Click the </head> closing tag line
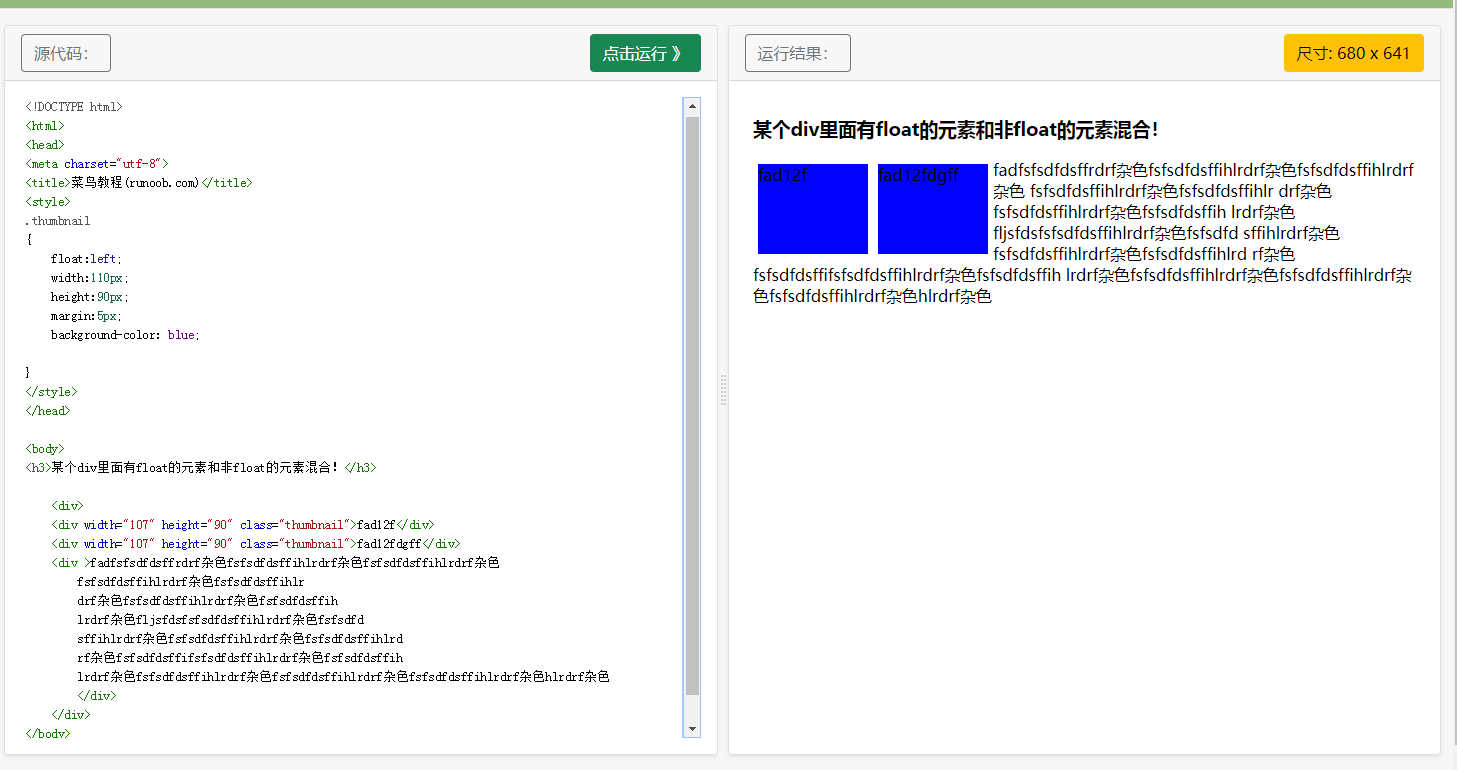Screen dimensions: 1457x770 coord(48,411)
